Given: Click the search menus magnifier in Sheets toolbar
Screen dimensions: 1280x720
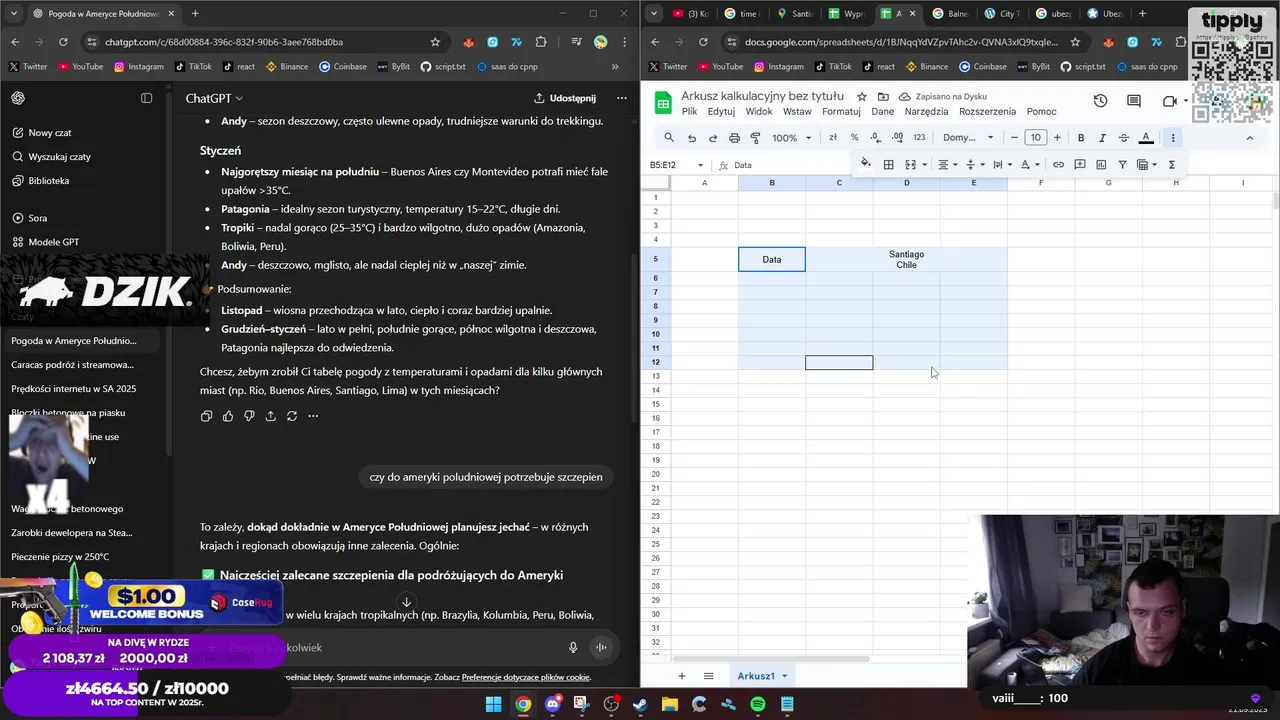Looking at the screenshot, I should [669, 138].
